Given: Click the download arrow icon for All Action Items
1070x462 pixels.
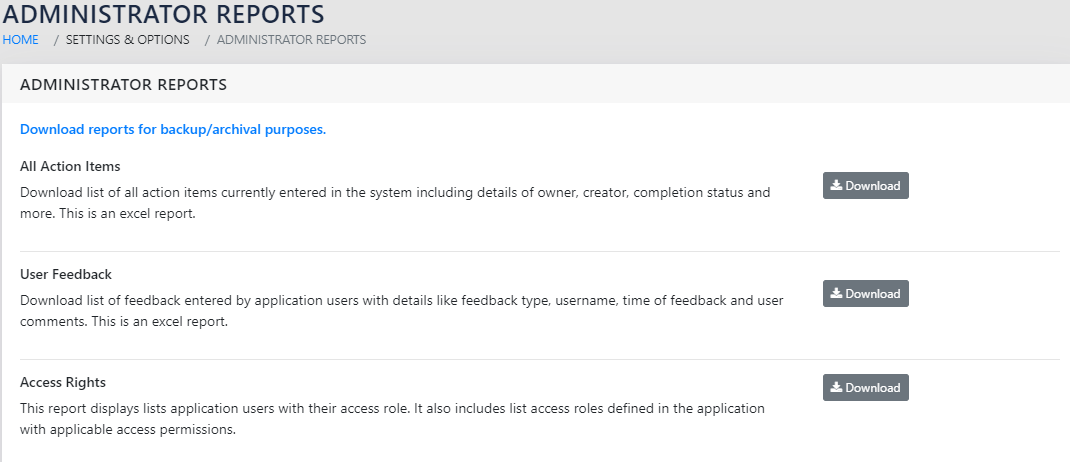Looking at the screenshot, I should pyautogui.click(x=836, y=186).
